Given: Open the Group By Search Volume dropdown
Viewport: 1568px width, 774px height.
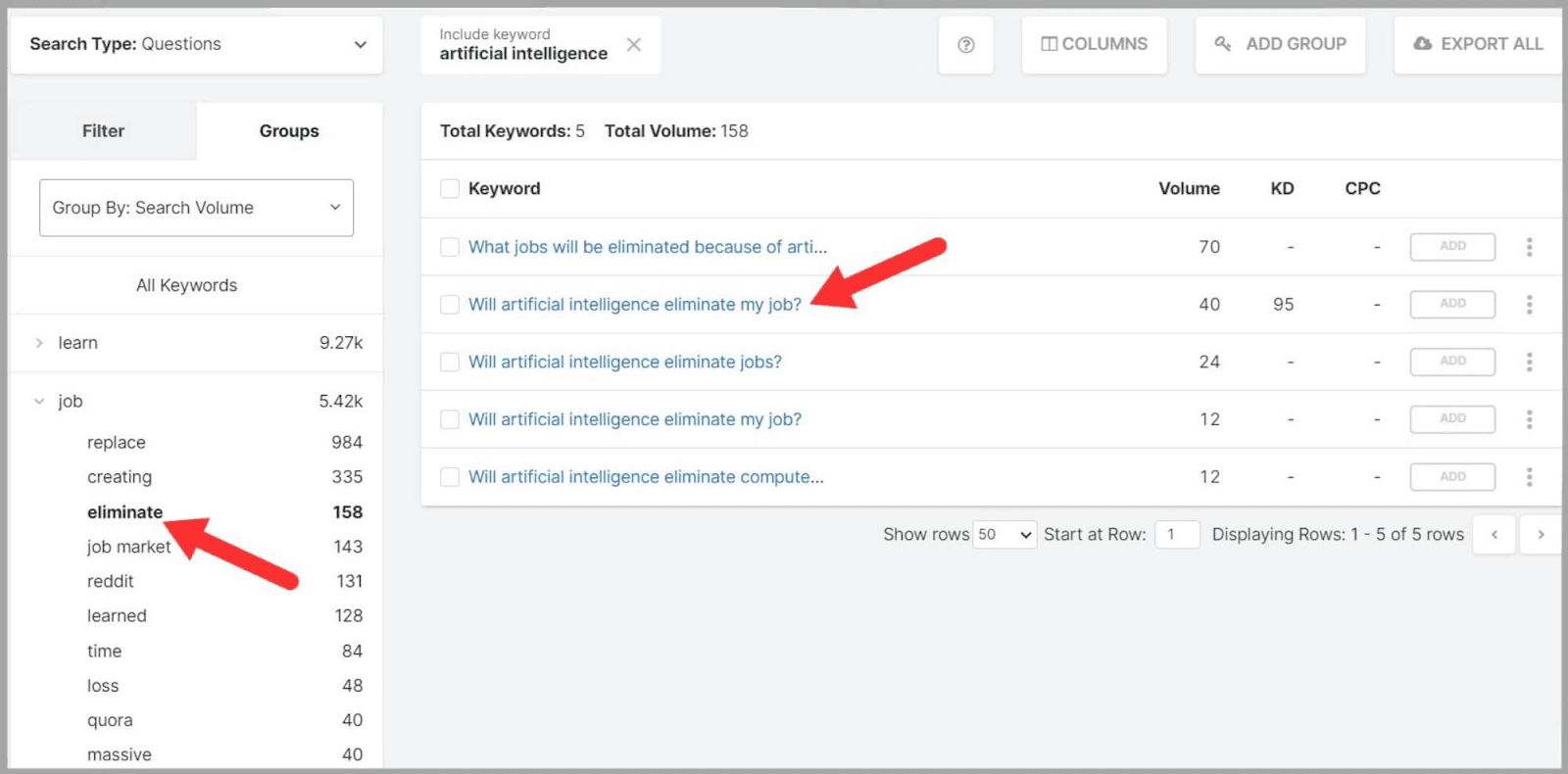Looking at the screenshot, I should [196, 208].
